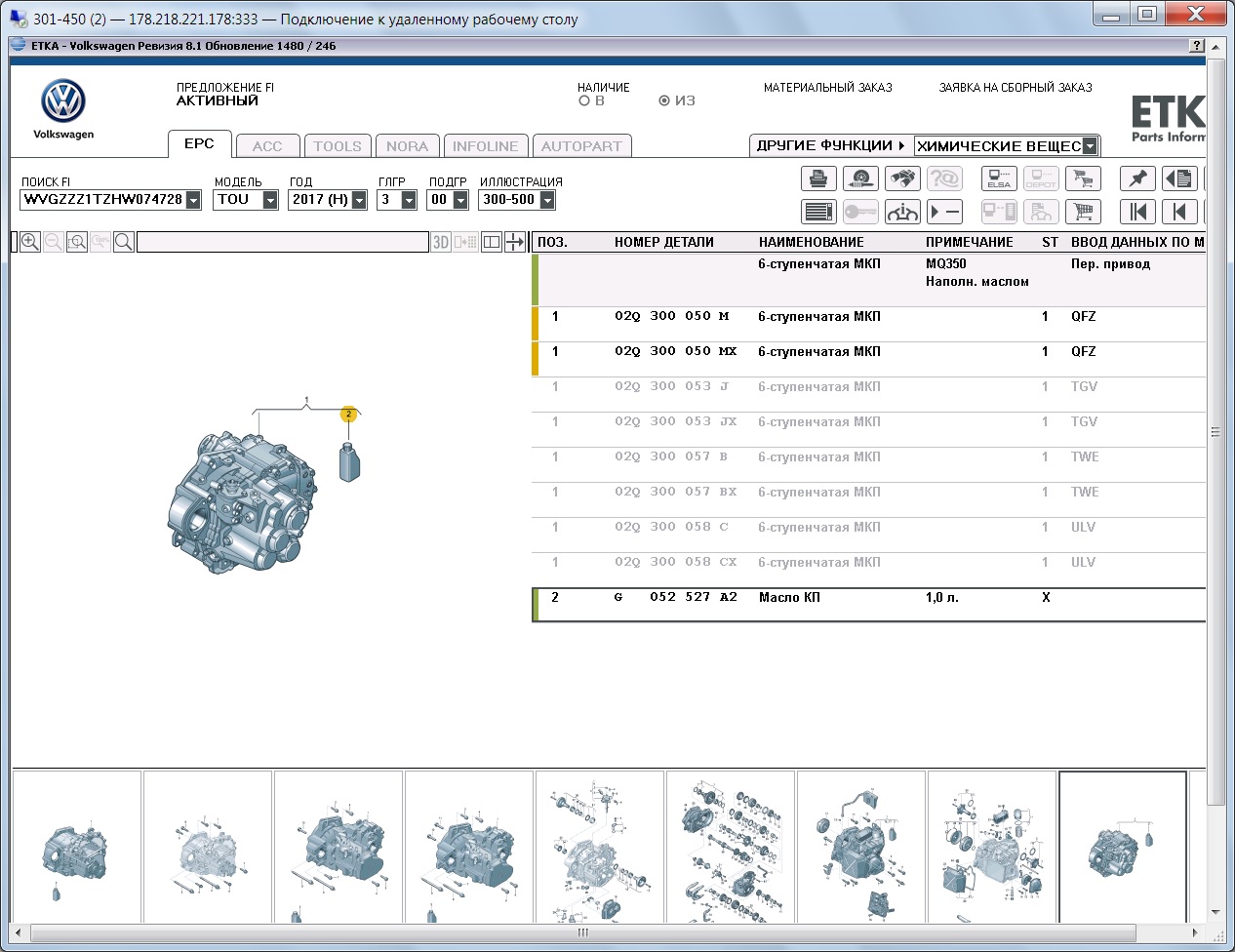Image resolution: width=1235 pixels, height=952 pixels.
Task: Select part row 02Q 300 053 J
Action: click(868, 394)
